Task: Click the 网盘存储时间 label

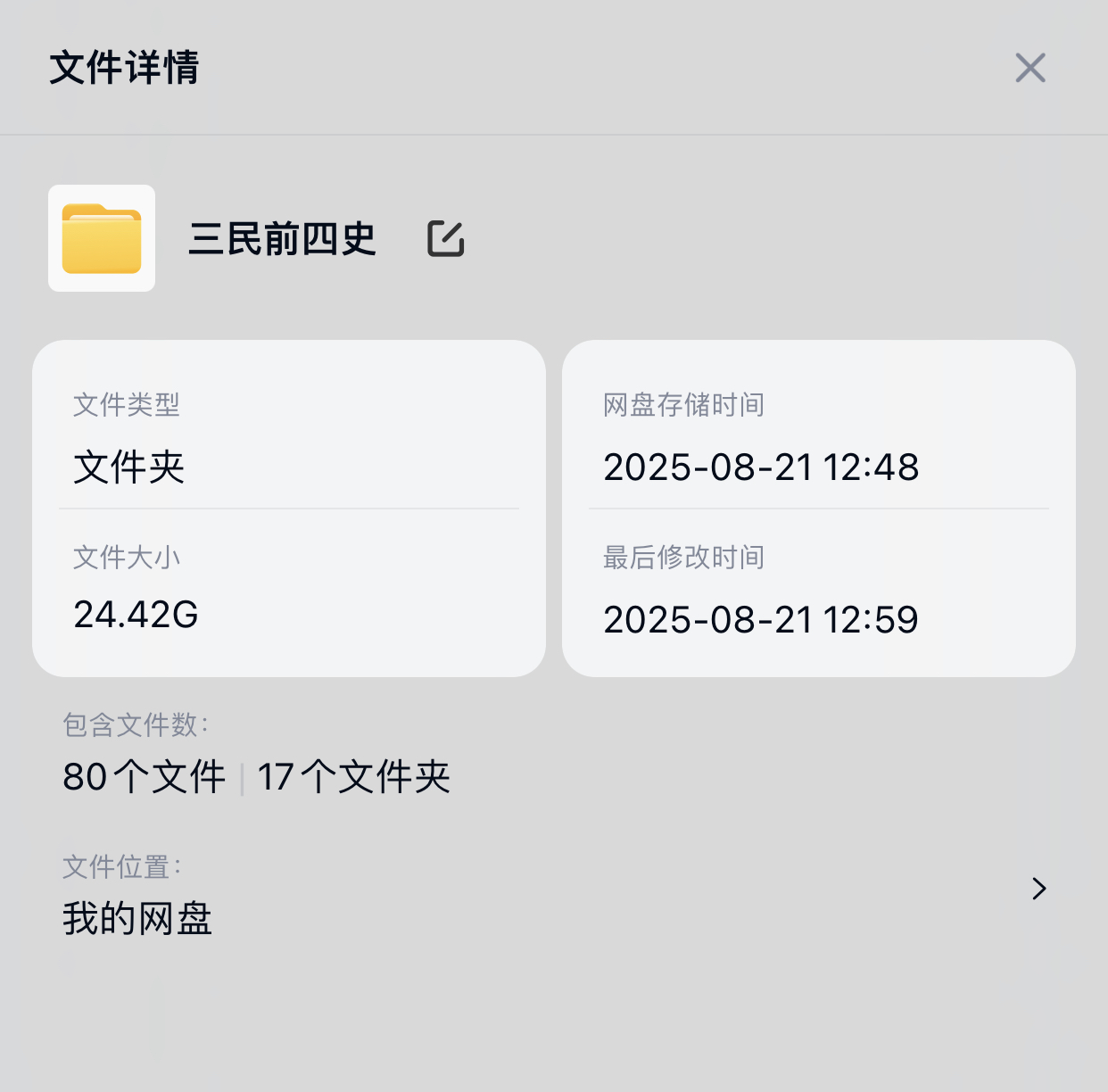Action: pos(683,405)
